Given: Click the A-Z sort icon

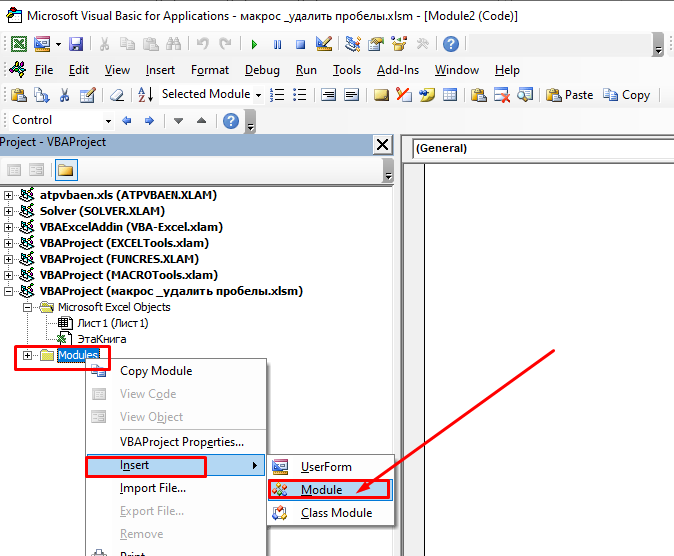Looking at the screenshot, I should coord(145,95).
